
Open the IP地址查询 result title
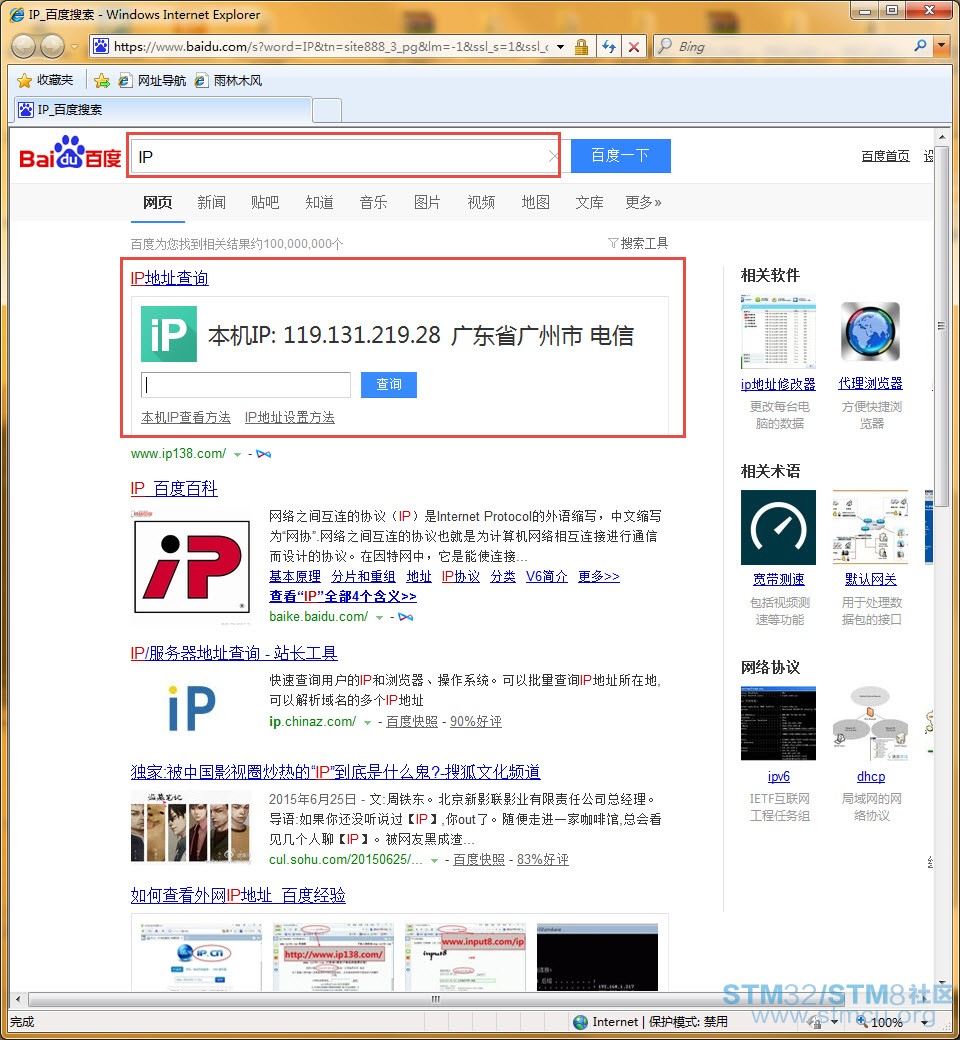(169, 278)
